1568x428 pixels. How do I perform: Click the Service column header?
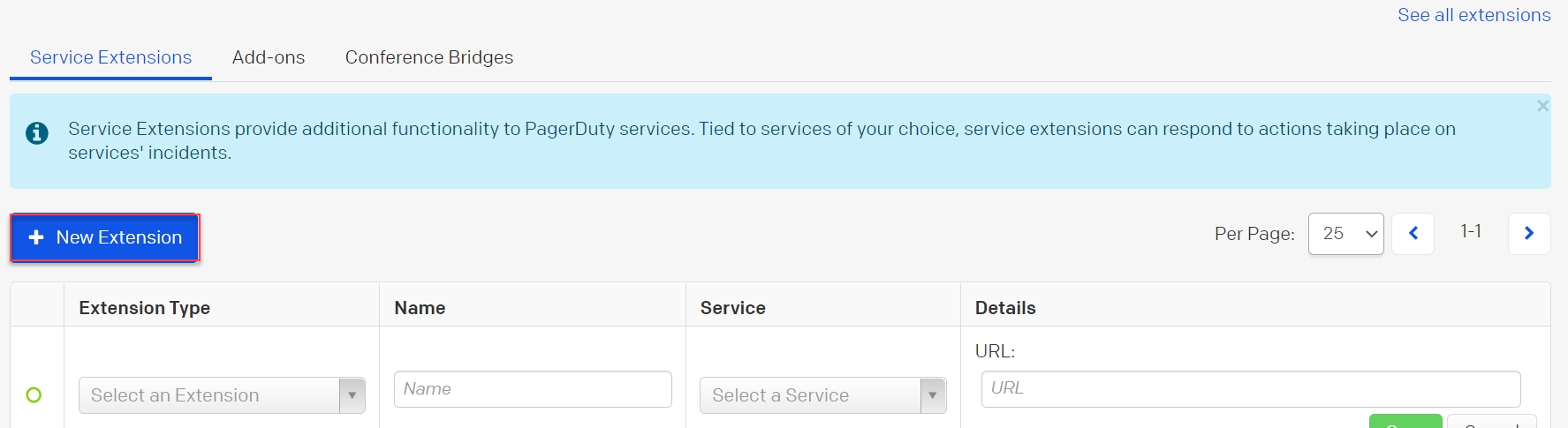tap(733, 308)
